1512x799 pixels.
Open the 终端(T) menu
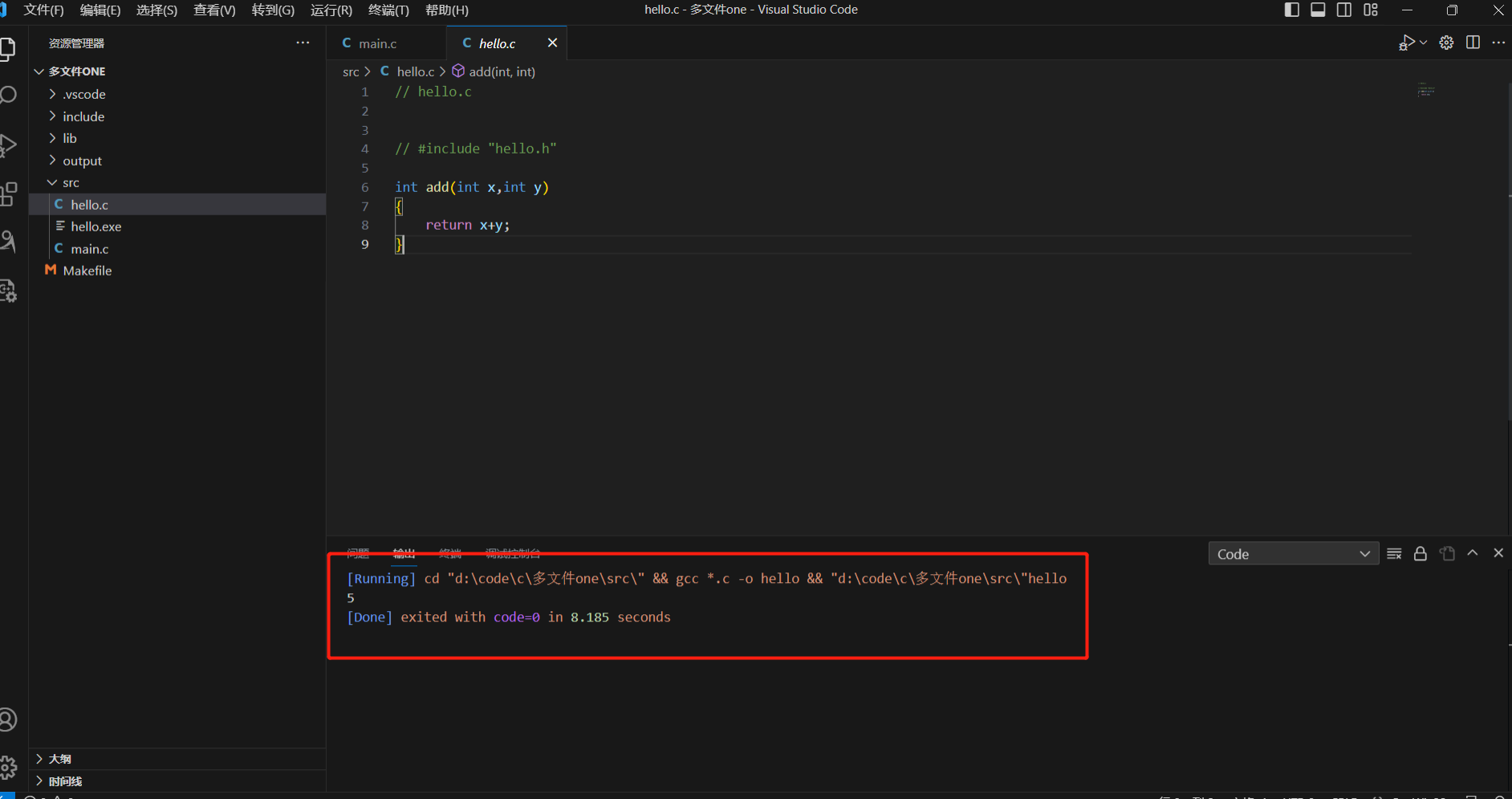(388, 10)
